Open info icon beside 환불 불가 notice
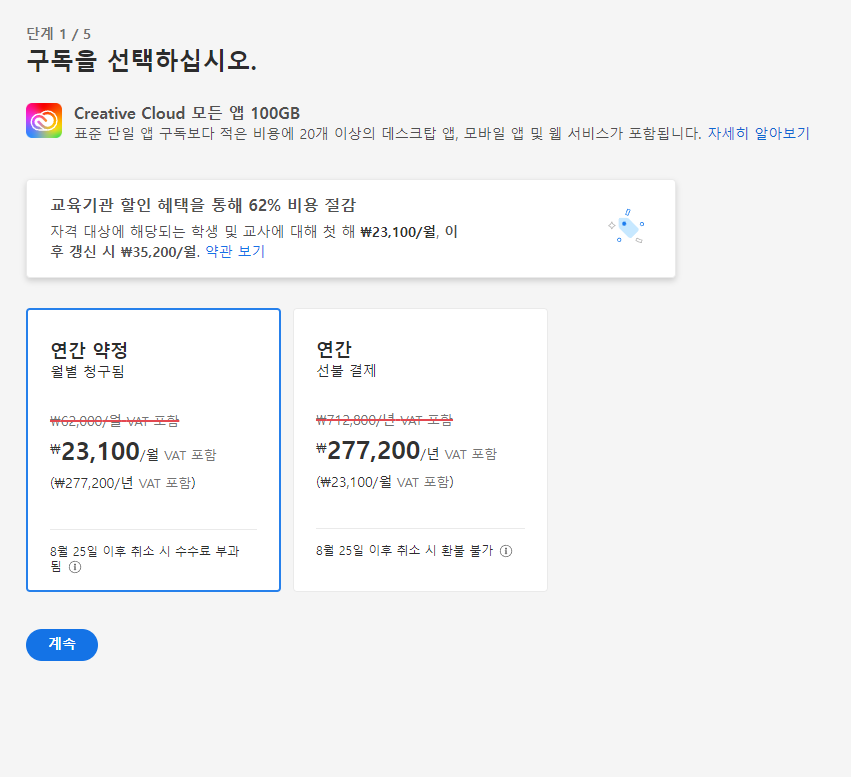 (506, 551)
